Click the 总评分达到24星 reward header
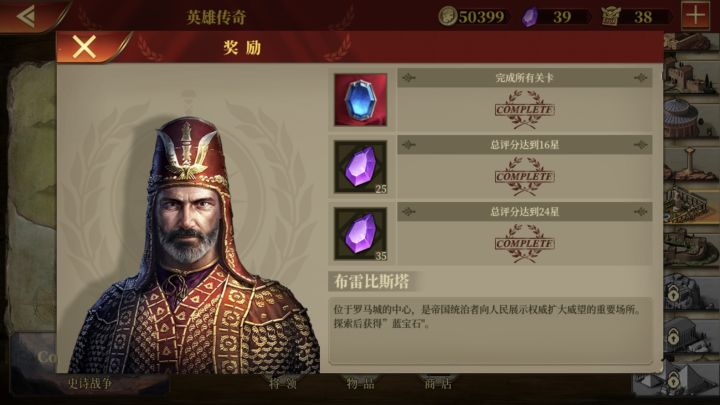The width and height of the screenshot is (720, 405). point(524,212)
